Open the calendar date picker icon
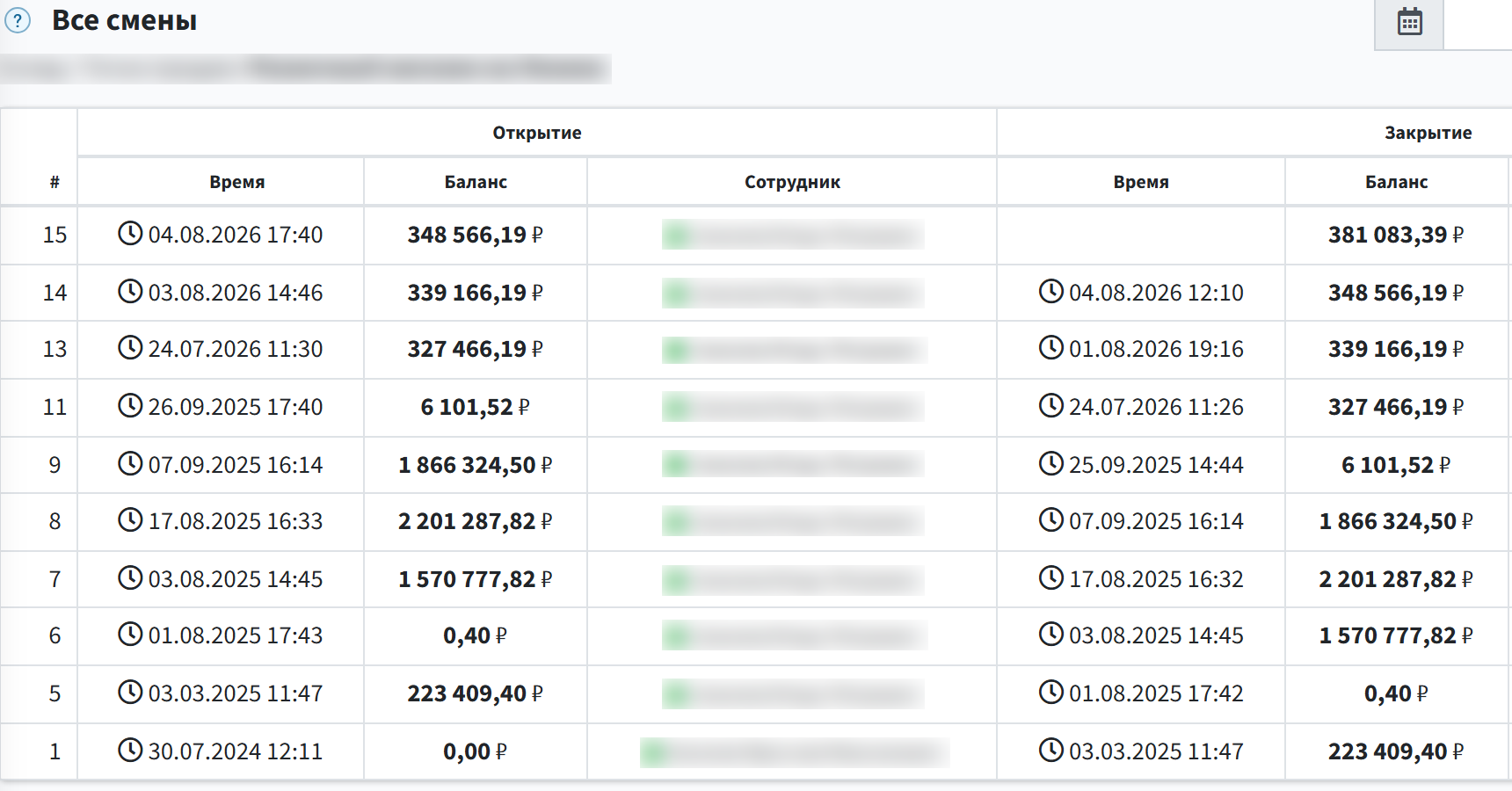Viewport: 1512px width, 791px height. [1409, 22]
